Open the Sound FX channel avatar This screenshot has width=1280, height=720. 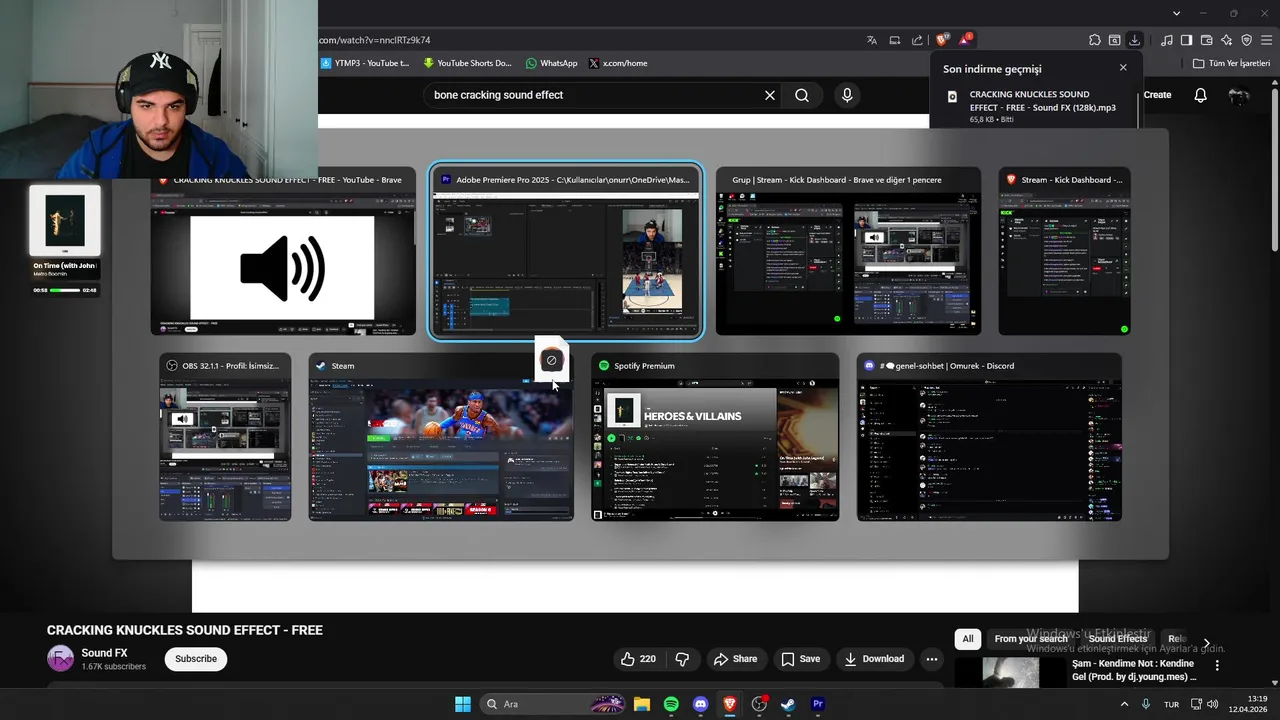(60, 659)
